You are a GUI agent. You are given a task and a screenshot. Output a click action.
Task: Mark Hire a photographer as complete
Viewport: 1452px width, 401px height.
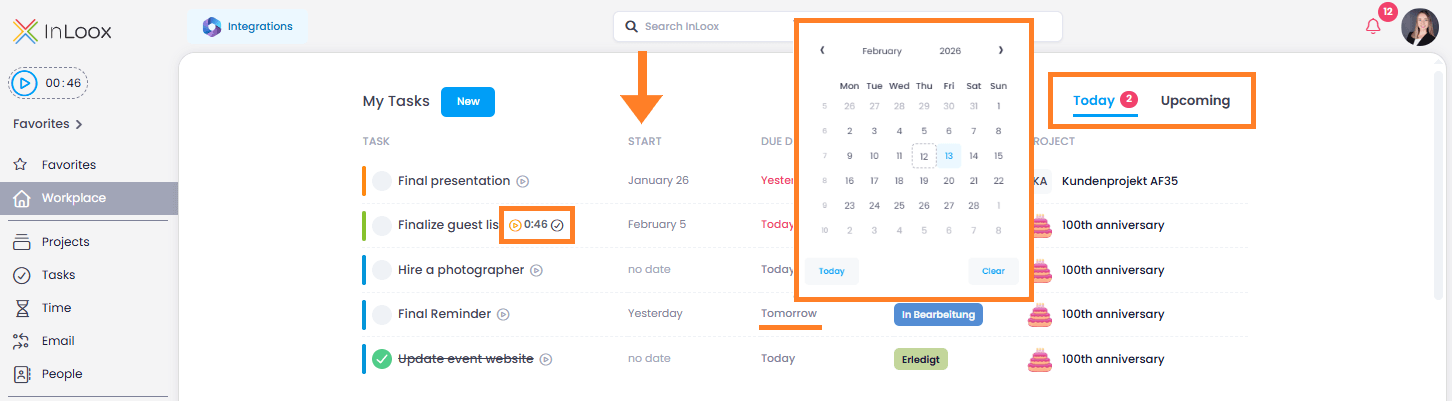point(382,270)
